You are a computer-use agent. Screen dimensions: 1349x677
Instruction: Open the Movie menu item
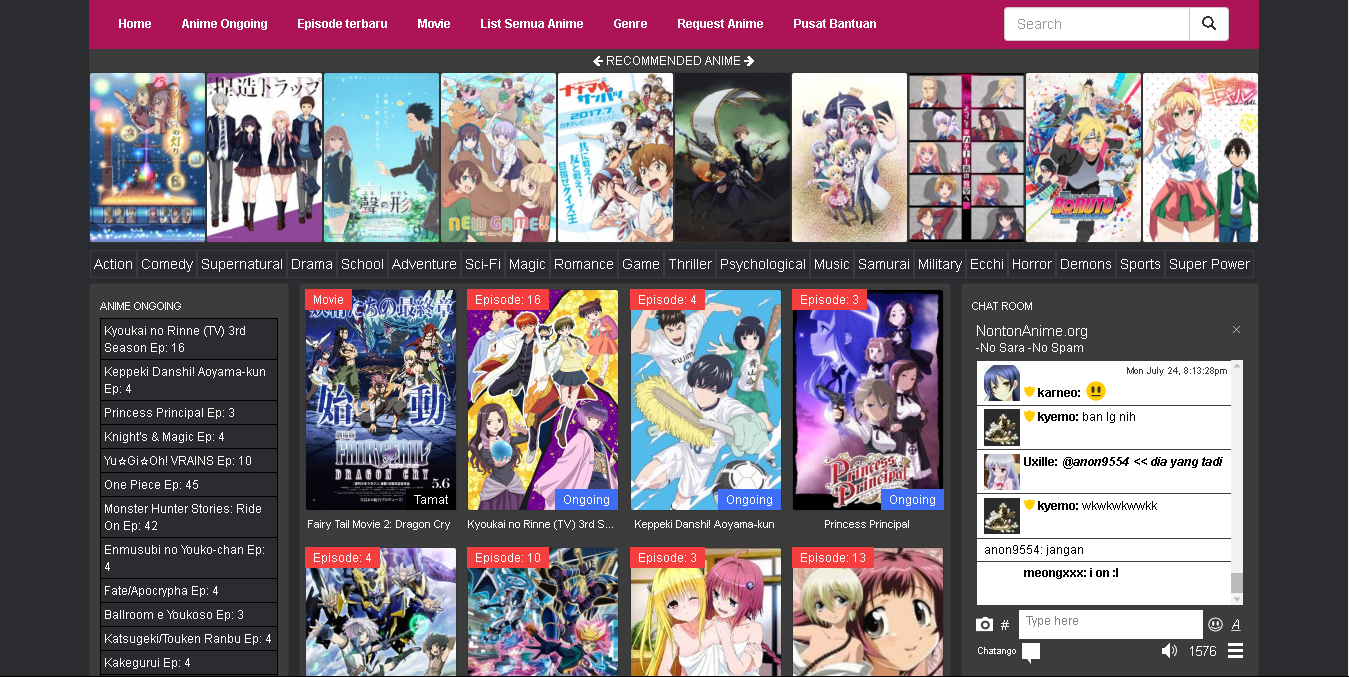click(434, 24)
